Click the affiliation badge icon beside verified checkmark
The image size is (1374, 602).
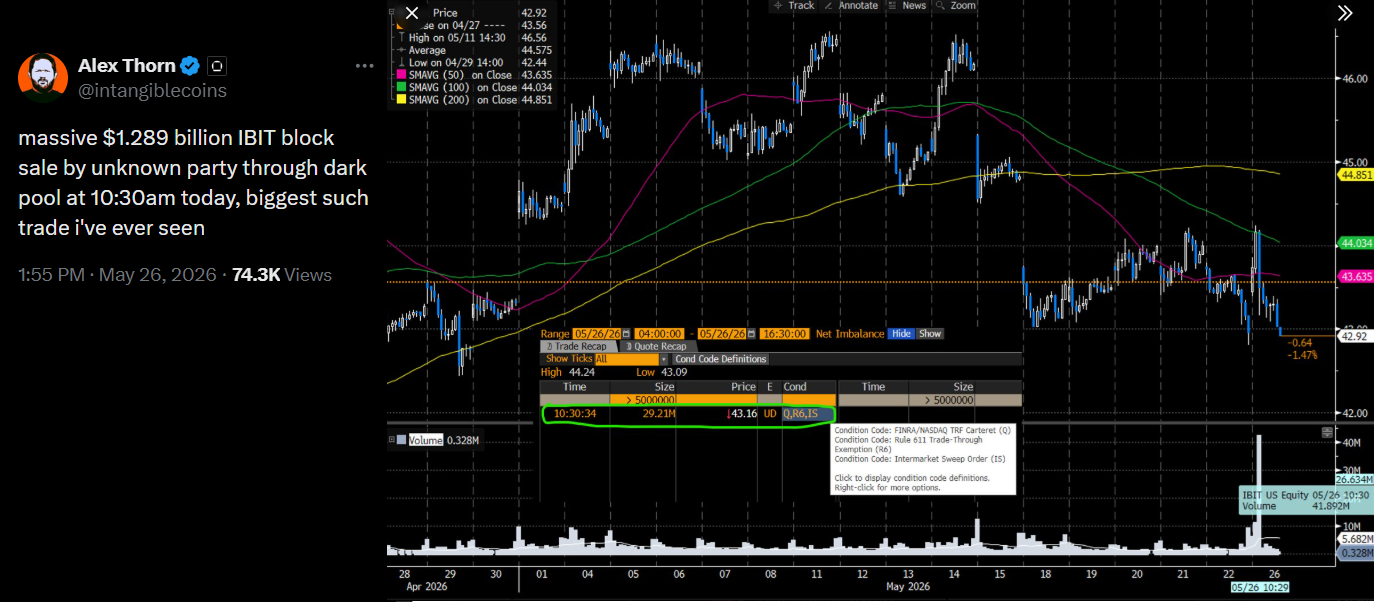217,66
